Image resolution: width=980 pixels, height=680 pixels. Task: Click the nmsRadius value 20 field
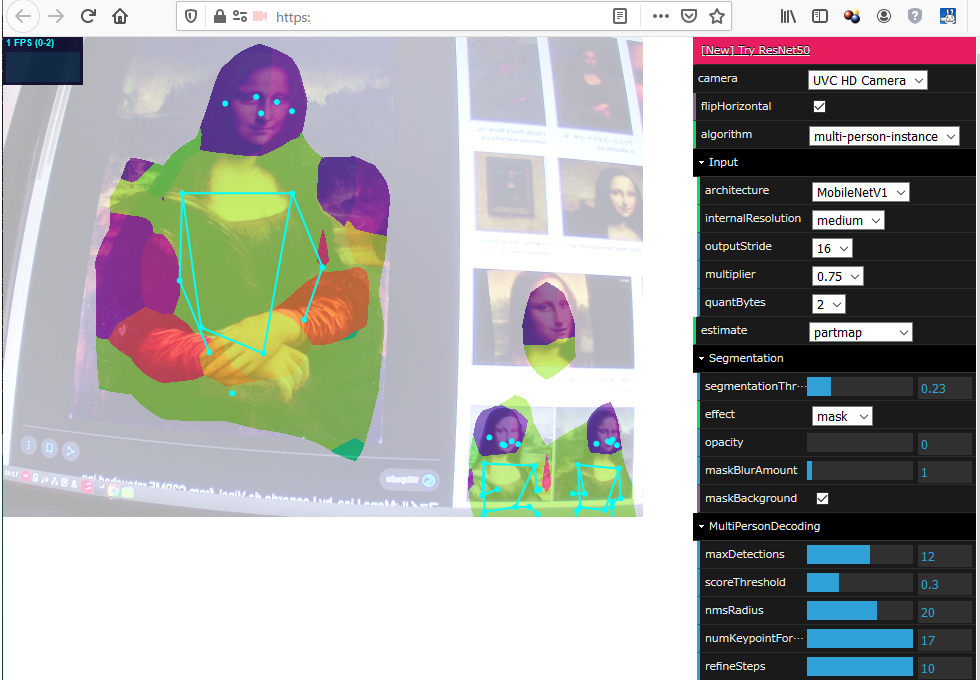[x=944, y=612]
